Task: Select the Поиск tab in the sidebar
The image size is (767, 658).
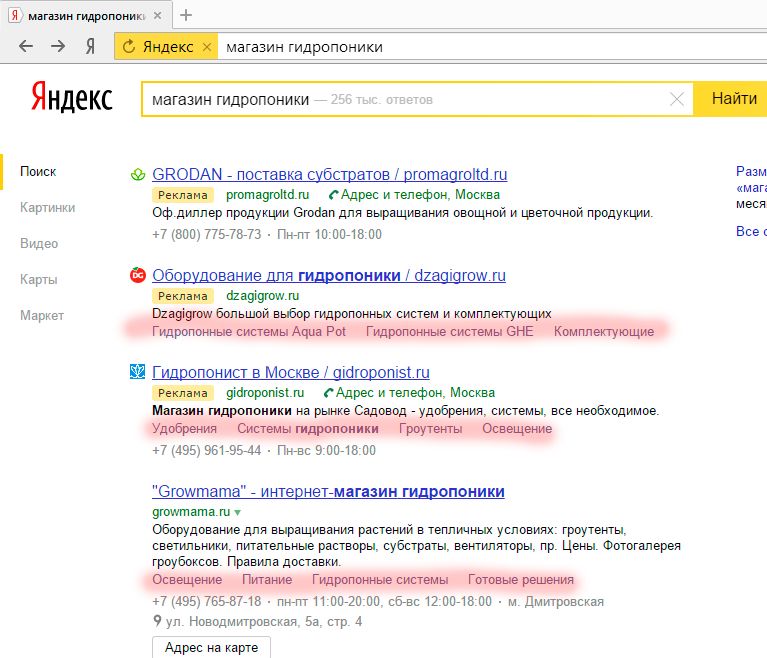Action: [x=38, y=172]
